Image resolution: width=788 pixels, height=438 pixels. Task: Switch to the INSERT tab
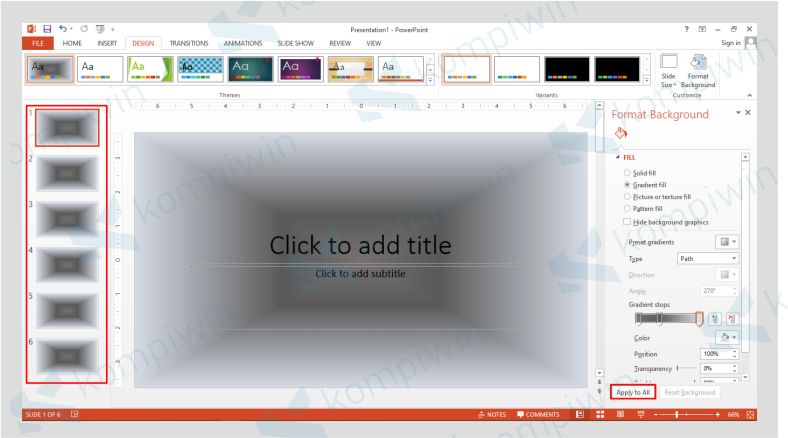pyautogui.click(x=107, y=43)
